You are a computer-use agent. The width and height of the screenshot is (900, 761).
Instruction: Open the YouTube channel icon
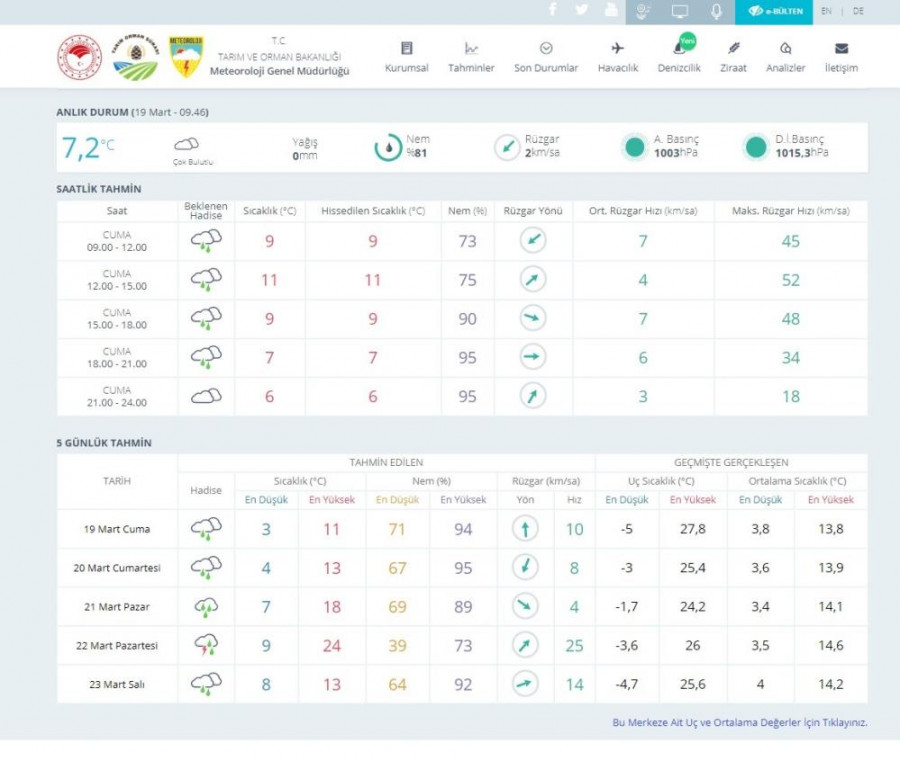(611, 11)
